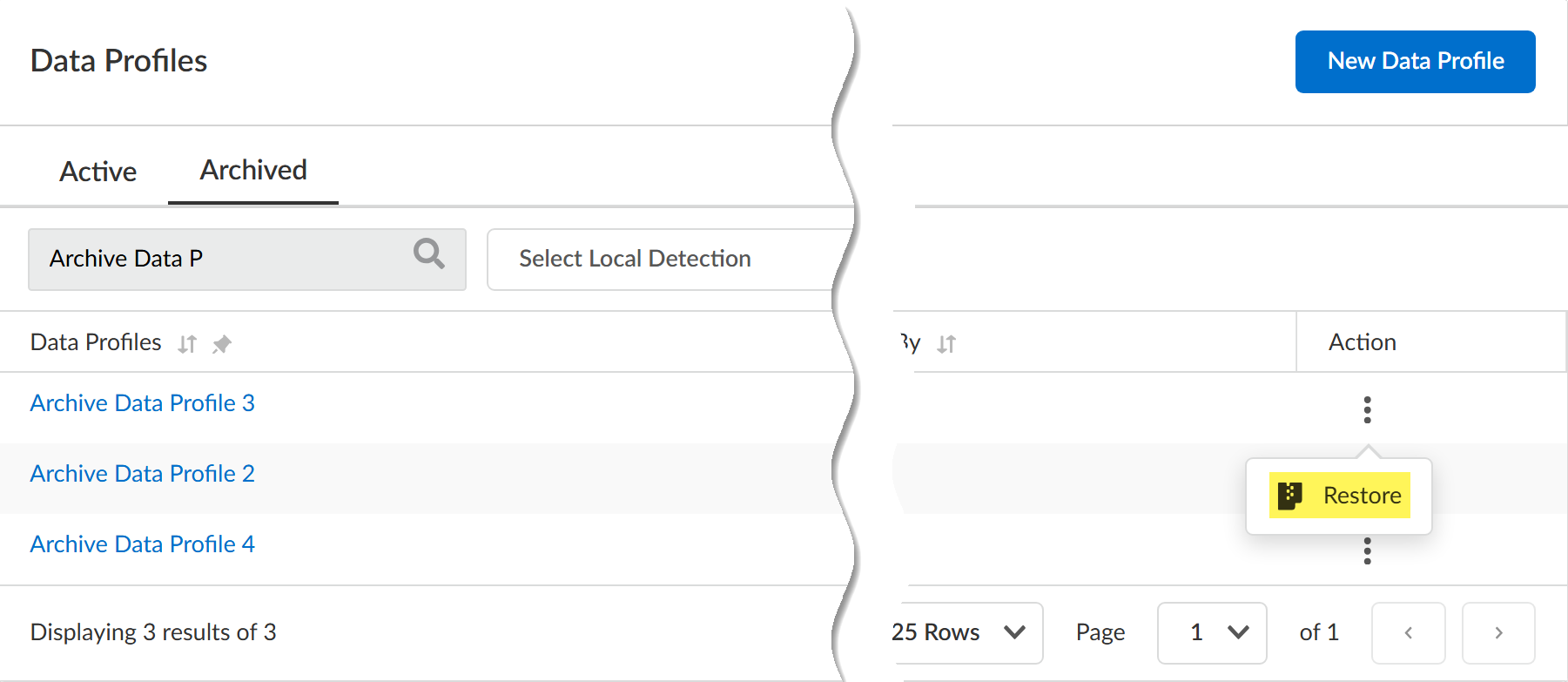Choose Restore from the action menu

(x=1361, y=496)
